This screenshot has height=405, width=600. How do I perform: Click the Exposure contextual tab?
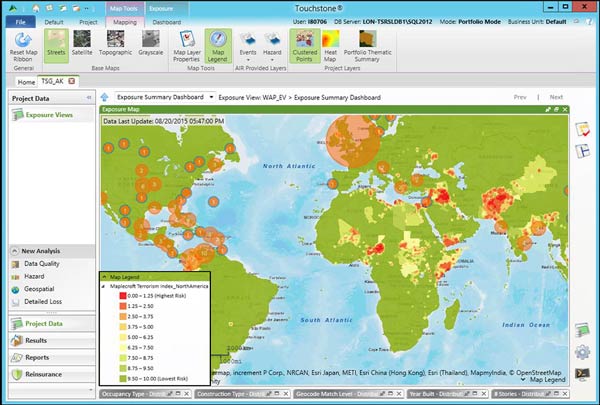point(161,8)
